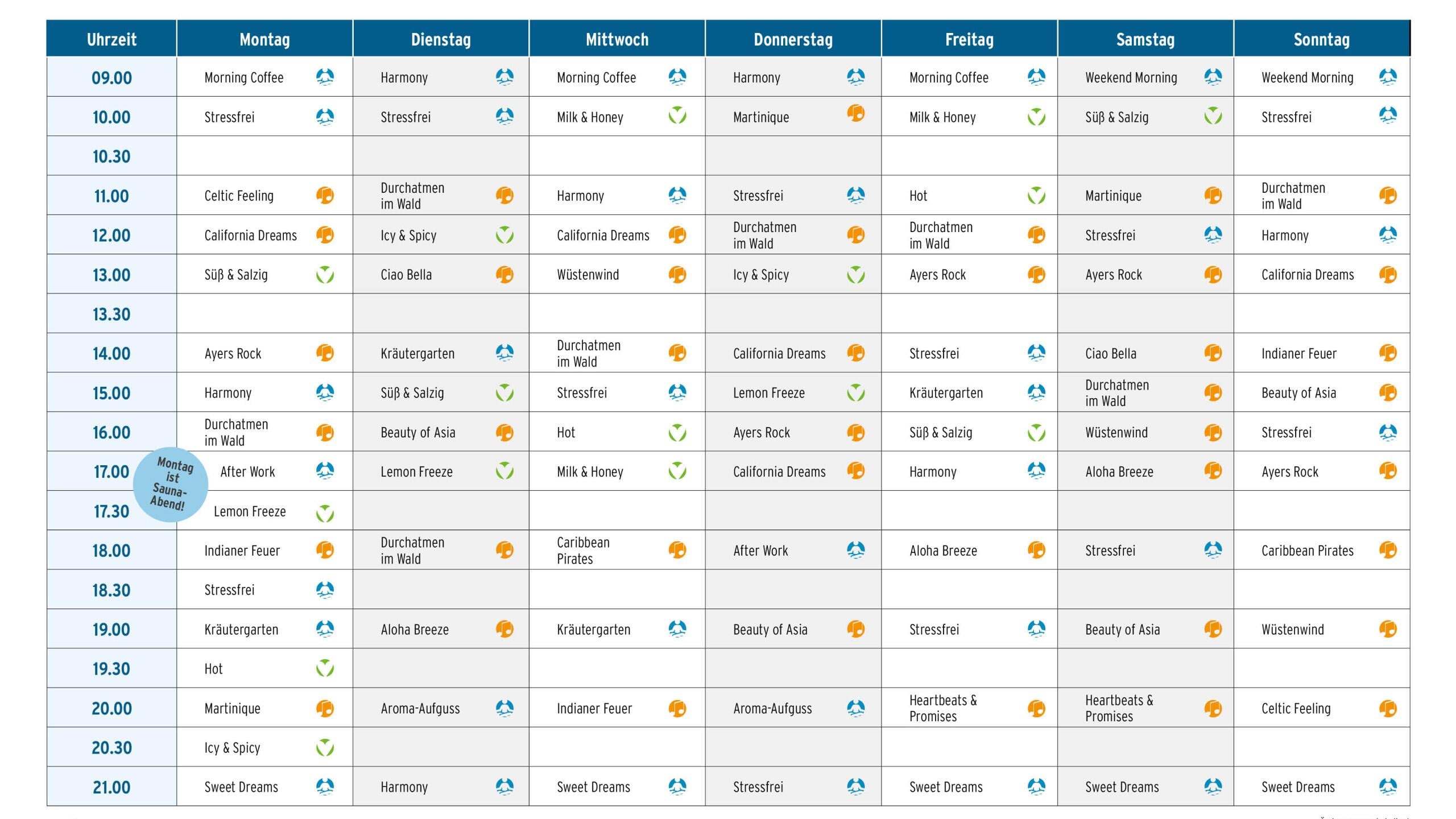The height and width of the screenshot is (819, 1456).
Task: Click the Donnerstag column header
Action: click(x=793, y=39)
